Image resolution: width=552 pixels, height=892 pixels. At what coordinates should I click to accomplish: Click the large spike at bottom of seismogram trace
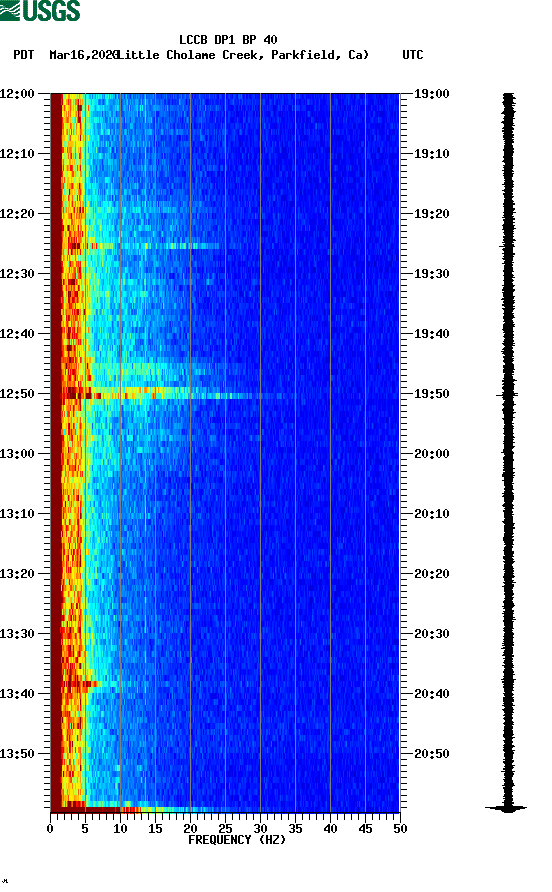pyautogui.click(x=506, y=807)
